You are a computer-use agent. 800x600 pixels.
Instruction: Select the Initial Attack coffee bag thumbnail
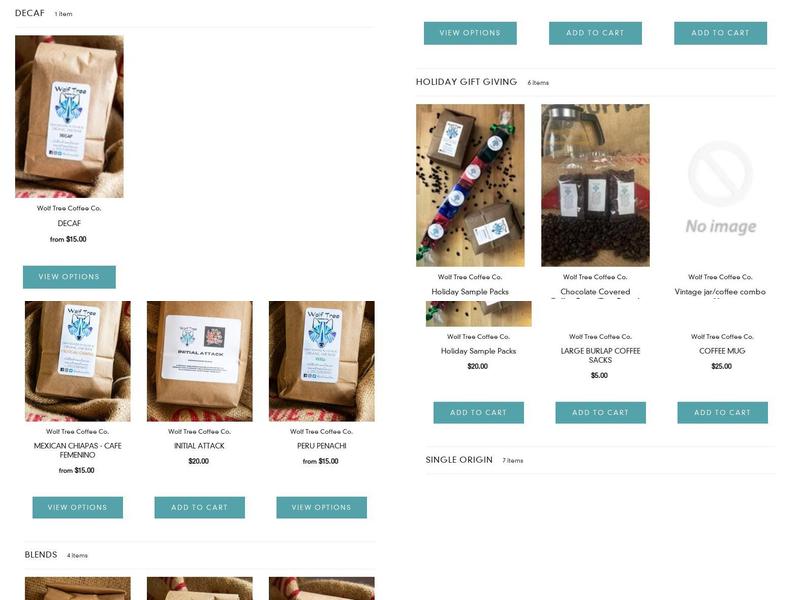199,361
